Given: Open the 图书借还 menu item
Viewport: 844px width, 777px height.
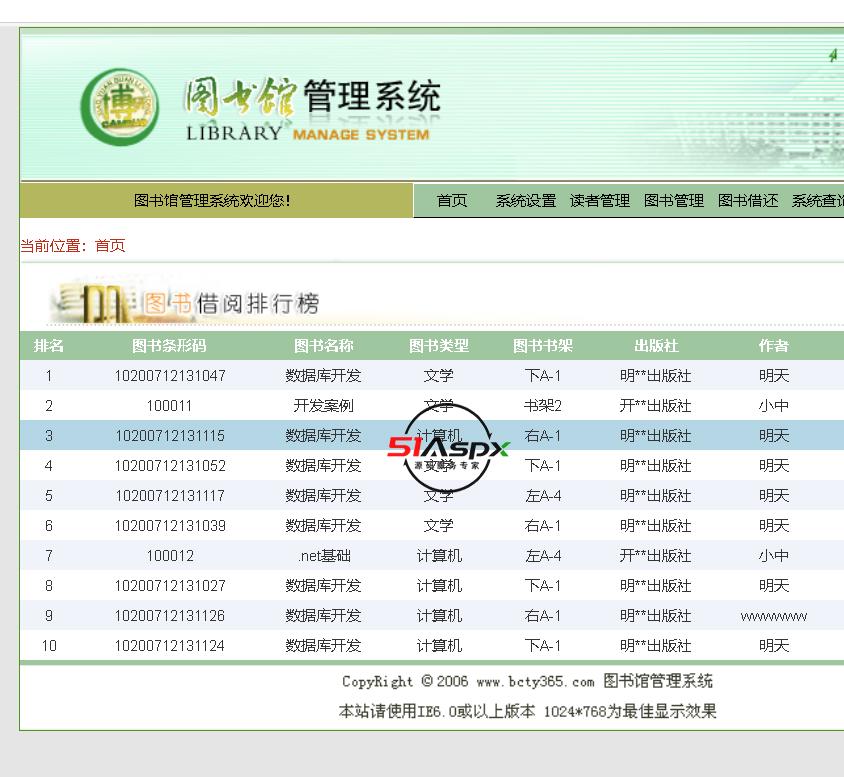Looking at the screenshot, I should pos(748,201).
